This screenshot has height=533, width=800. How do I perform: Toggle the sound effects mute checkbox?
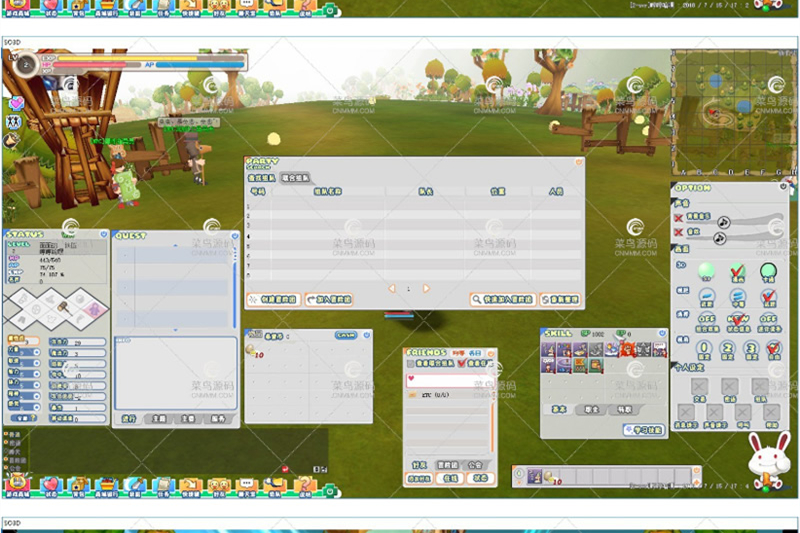point(679,233)
